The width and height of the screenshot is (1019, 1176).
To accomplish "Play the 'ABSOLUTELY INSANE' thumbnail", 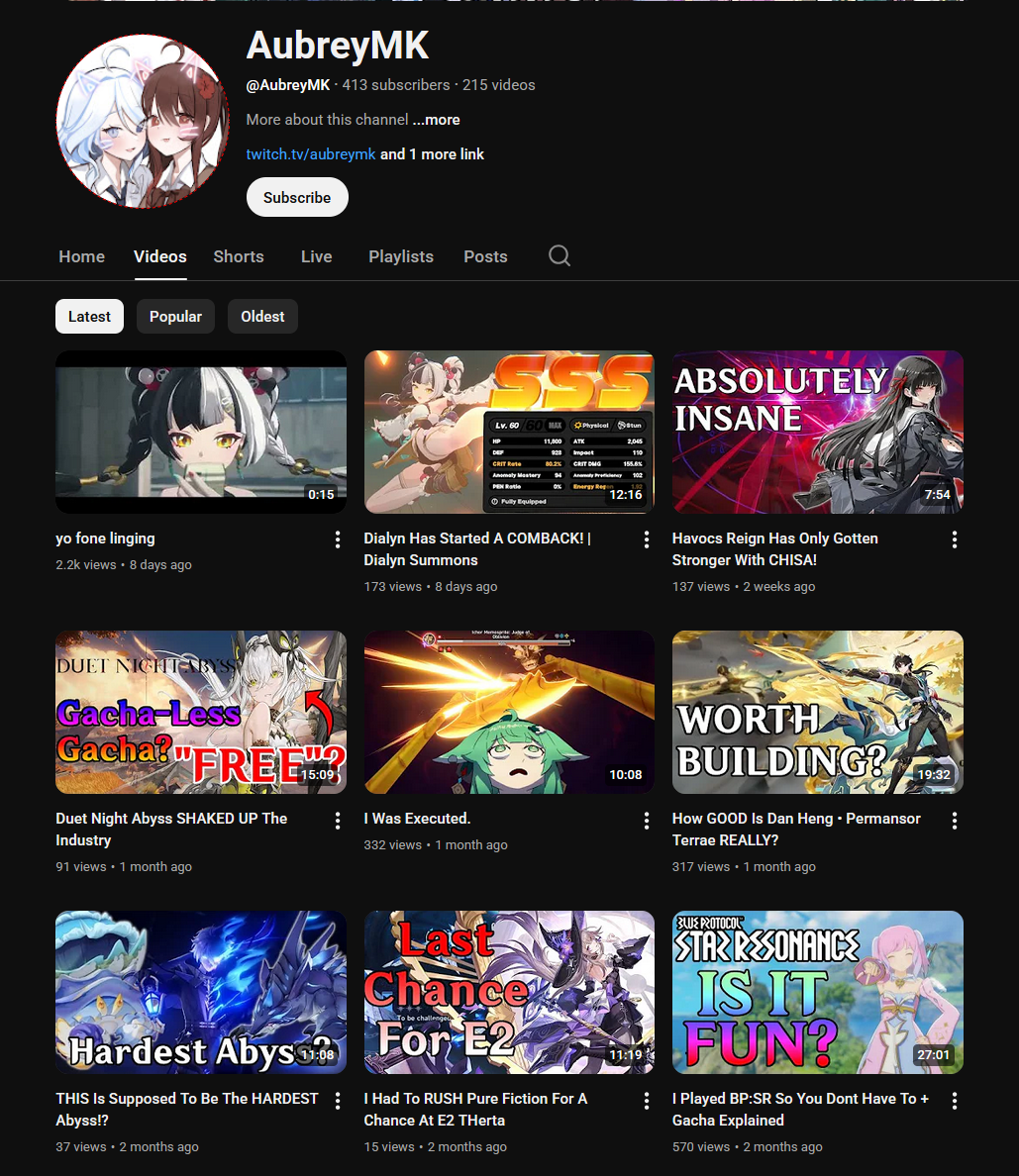I will [x=818, y=432].
